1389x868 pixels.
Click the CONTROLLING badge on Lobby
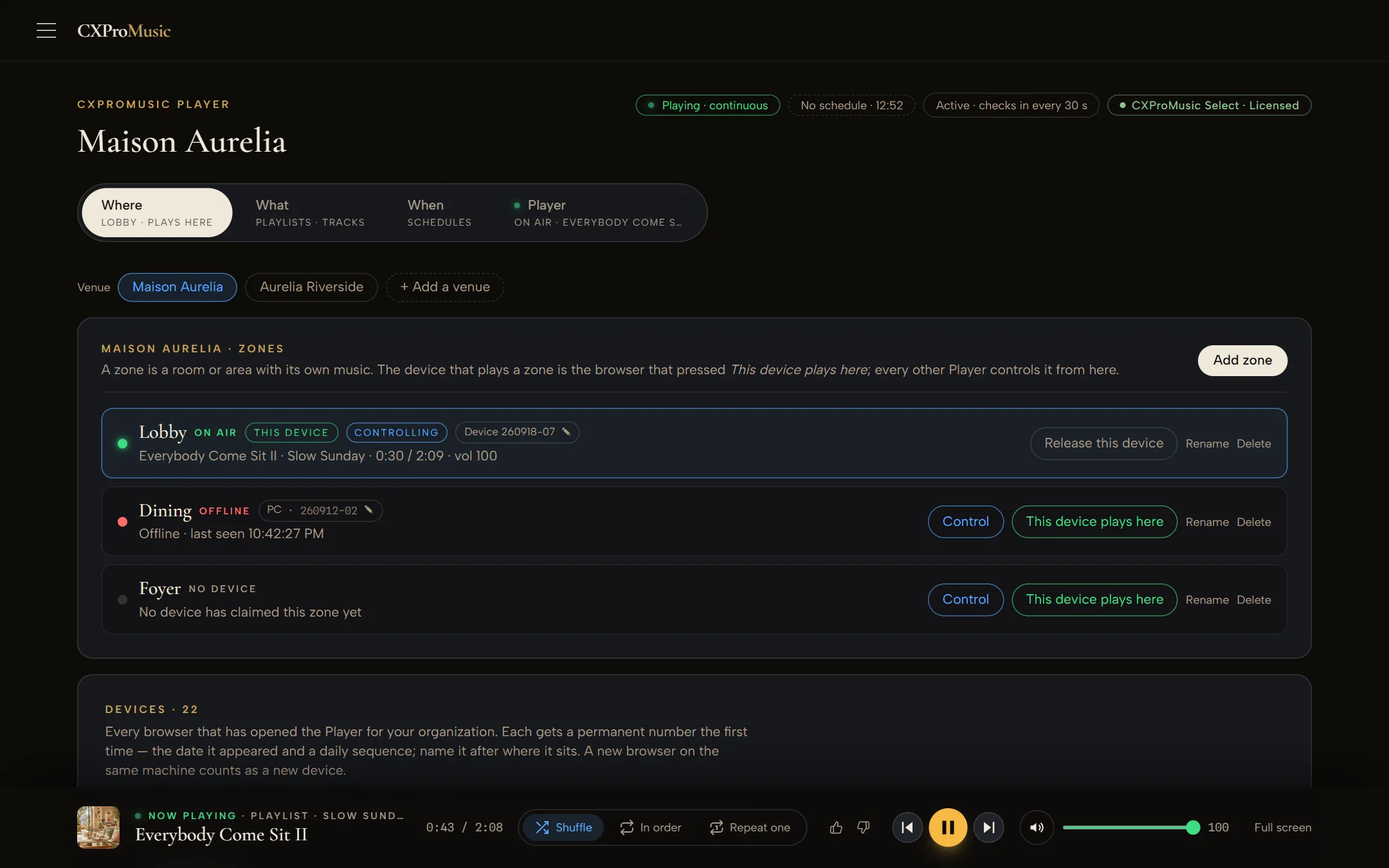(396, 432)
